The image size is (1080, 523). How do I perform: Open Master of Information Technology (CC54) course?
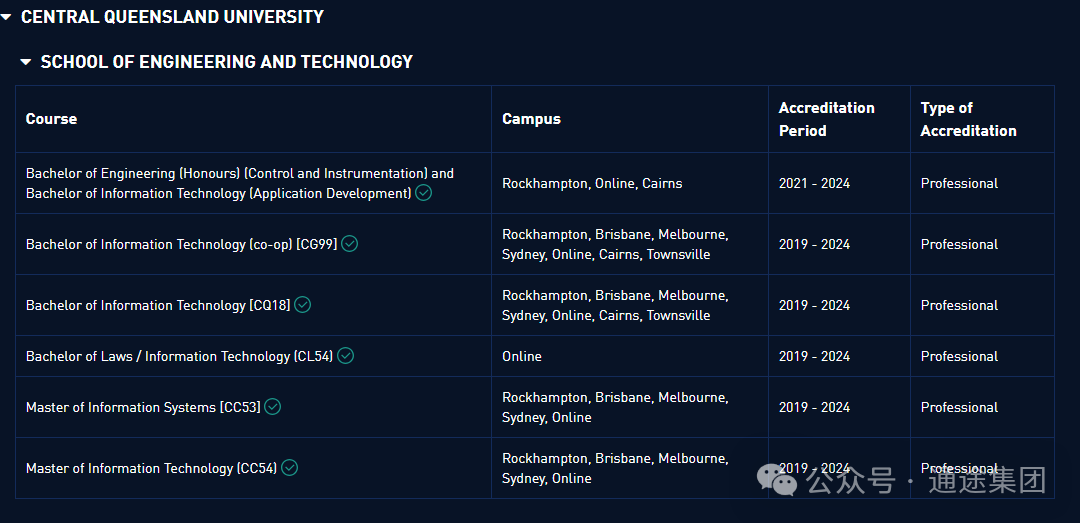(x=152, y=469)
